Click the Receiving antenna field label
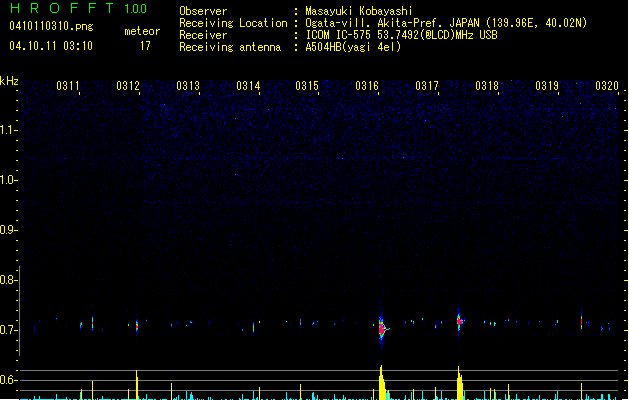This screenshot has height=400, width=629. coord(230,47)
